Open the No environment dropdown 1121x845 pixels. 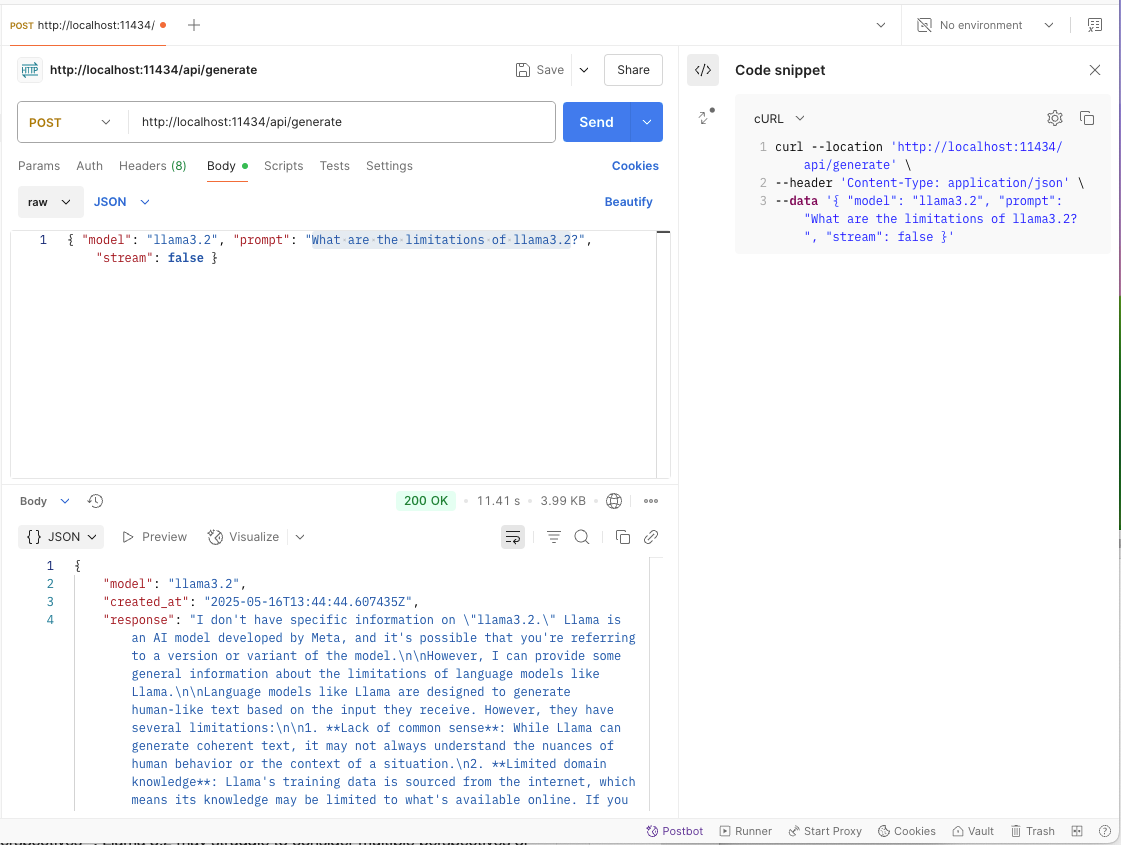[985, 25]
